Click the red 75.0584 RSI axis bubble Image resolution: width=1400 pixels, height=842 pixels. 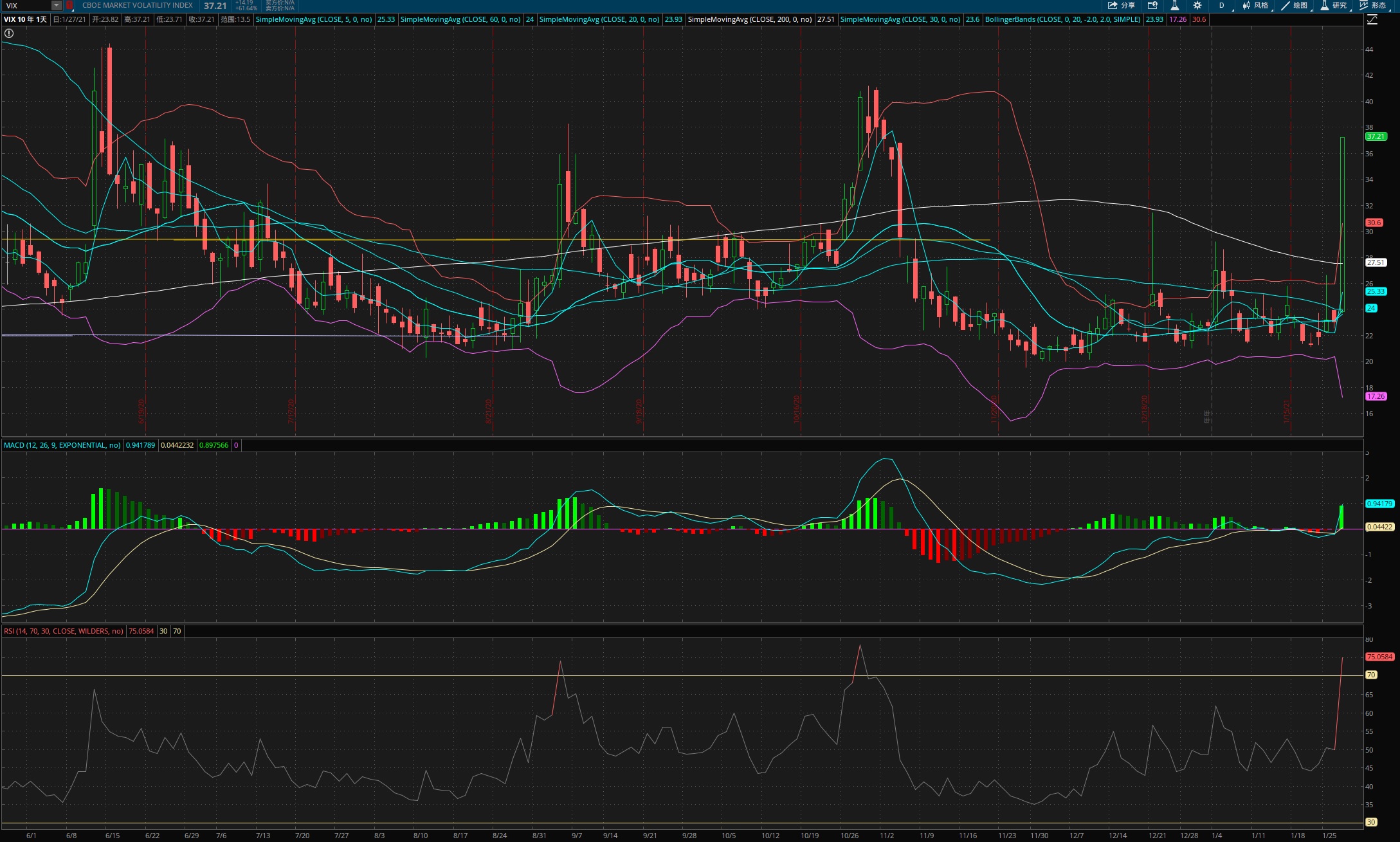1380,657
